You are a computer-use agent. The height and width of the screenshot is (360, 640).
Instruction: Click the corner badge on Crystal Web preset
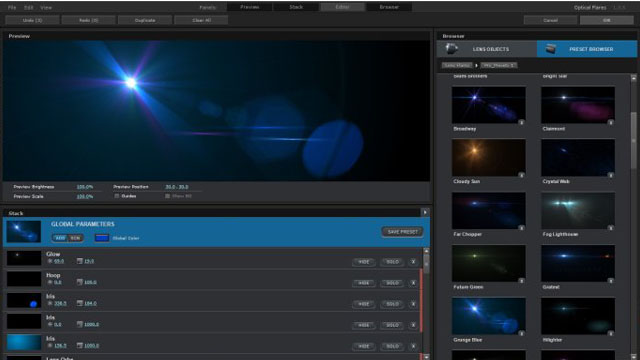coord(611,175)
